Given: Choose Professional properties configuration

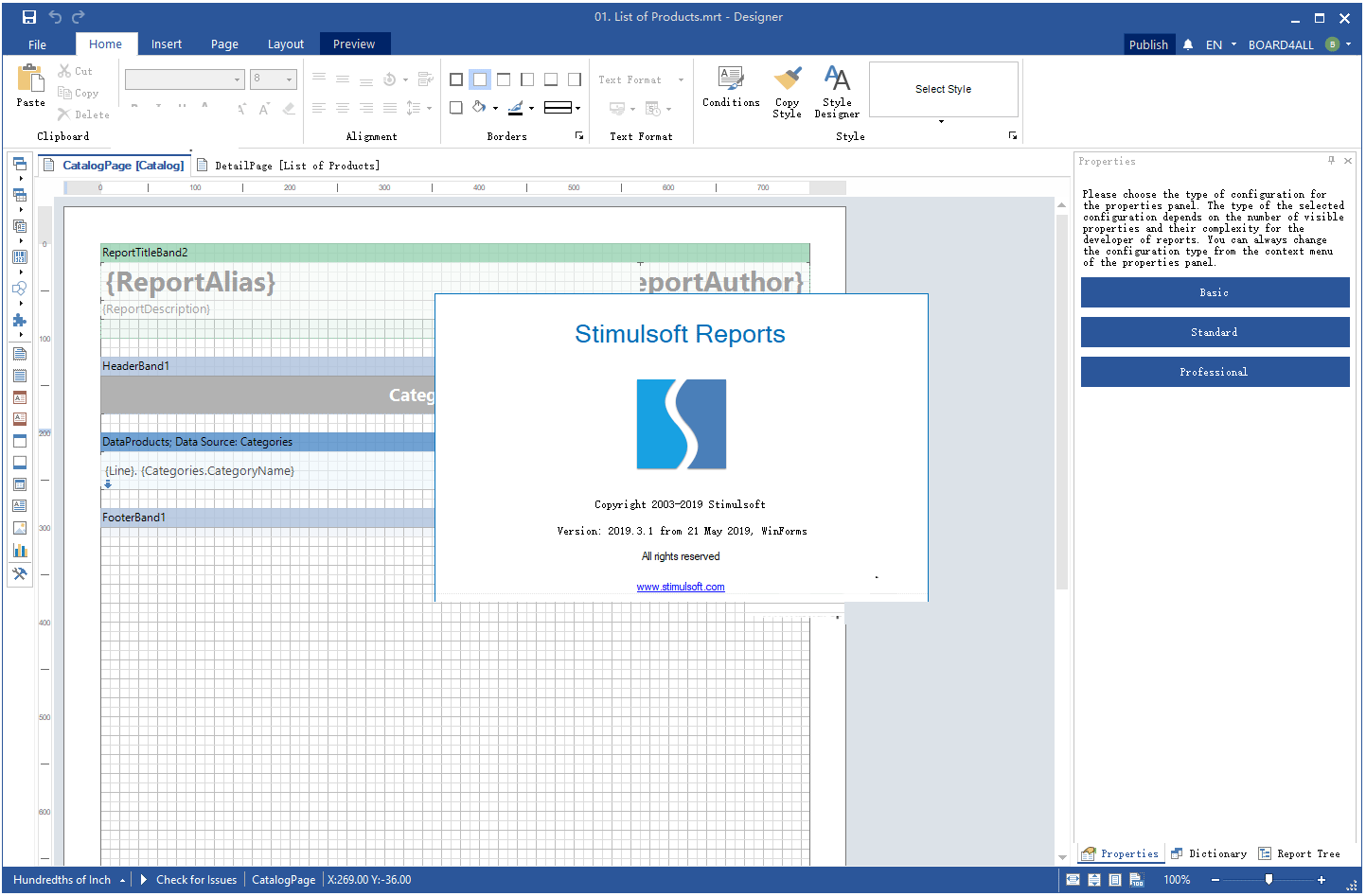Looking at the screenshot, I should point(1215,372).
